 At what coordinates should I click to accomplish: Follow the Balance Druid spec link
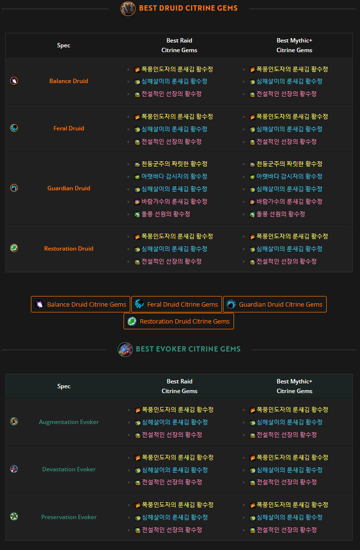(x=69, y=81)
